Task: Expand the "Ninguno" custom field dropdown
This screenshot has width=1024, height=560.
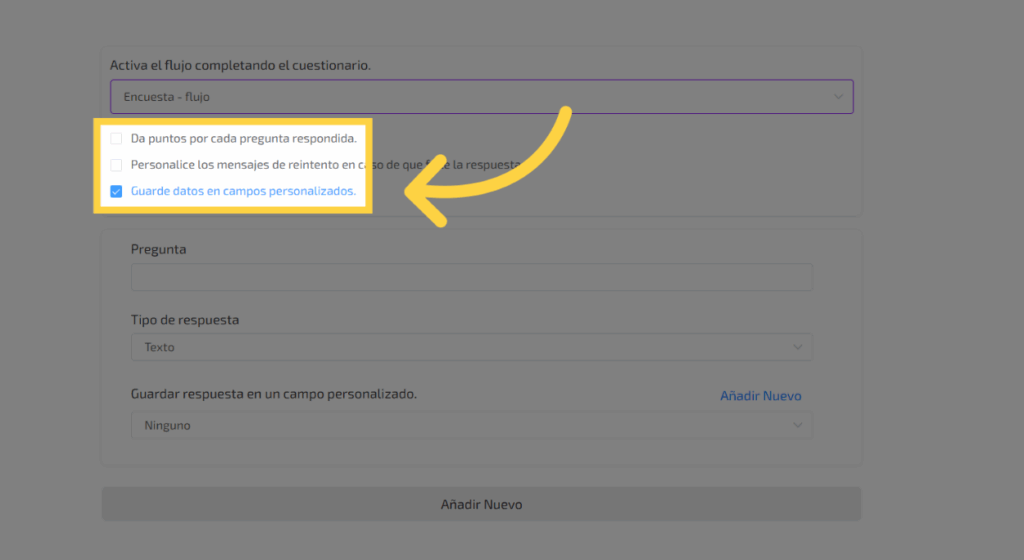Action: click(471, 425)
